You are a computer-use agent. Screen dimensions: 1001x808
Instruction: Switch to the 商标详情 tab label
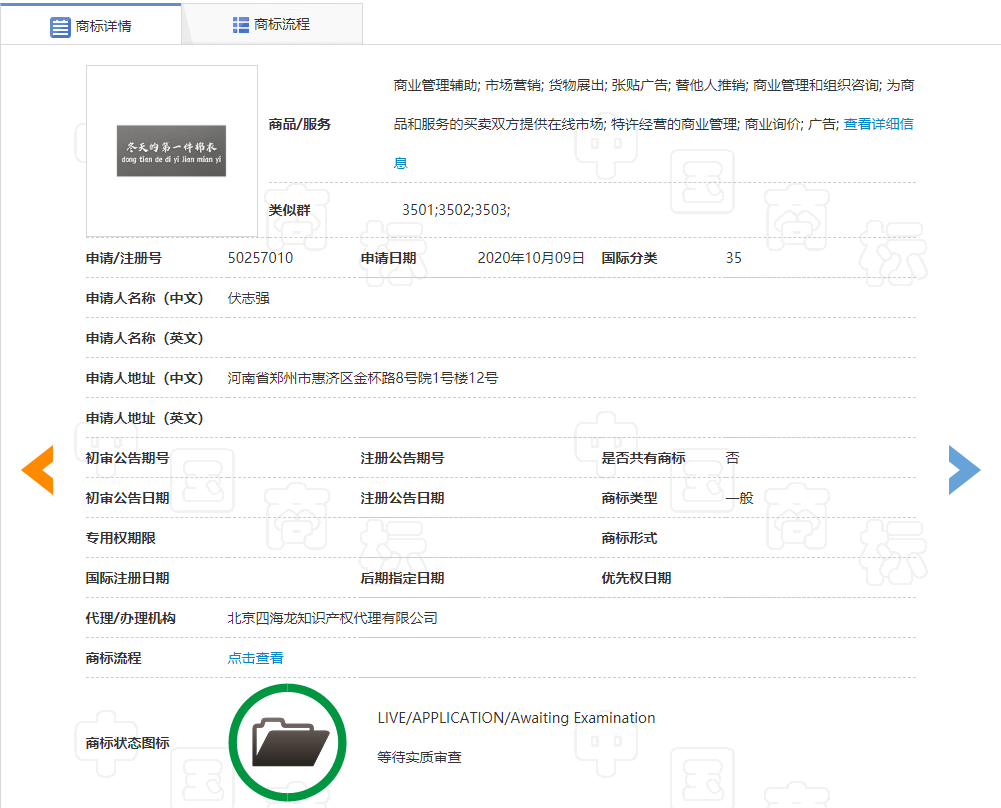point(104,26)
